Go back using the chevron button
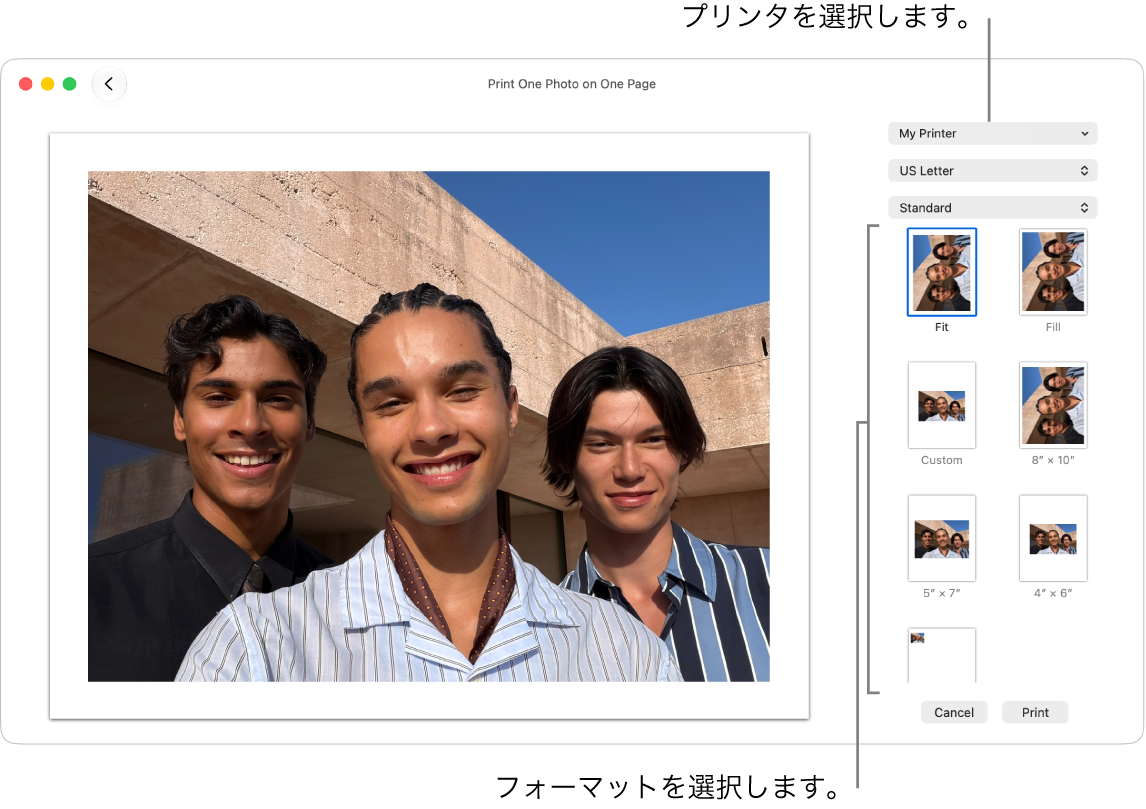The height and width of the screenshot is (809, 1146). [109, 84]
